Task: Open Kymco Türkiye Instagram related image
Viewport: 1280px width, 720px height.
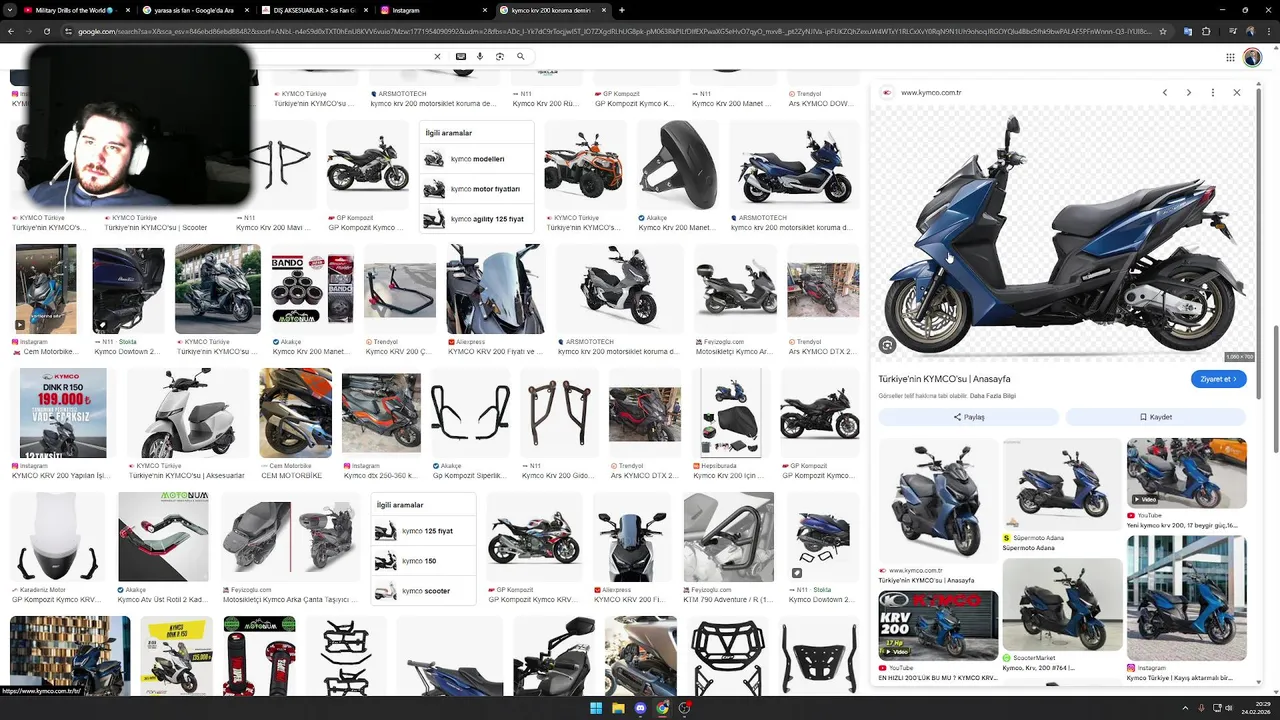Action: click(x=1186, y=597)
